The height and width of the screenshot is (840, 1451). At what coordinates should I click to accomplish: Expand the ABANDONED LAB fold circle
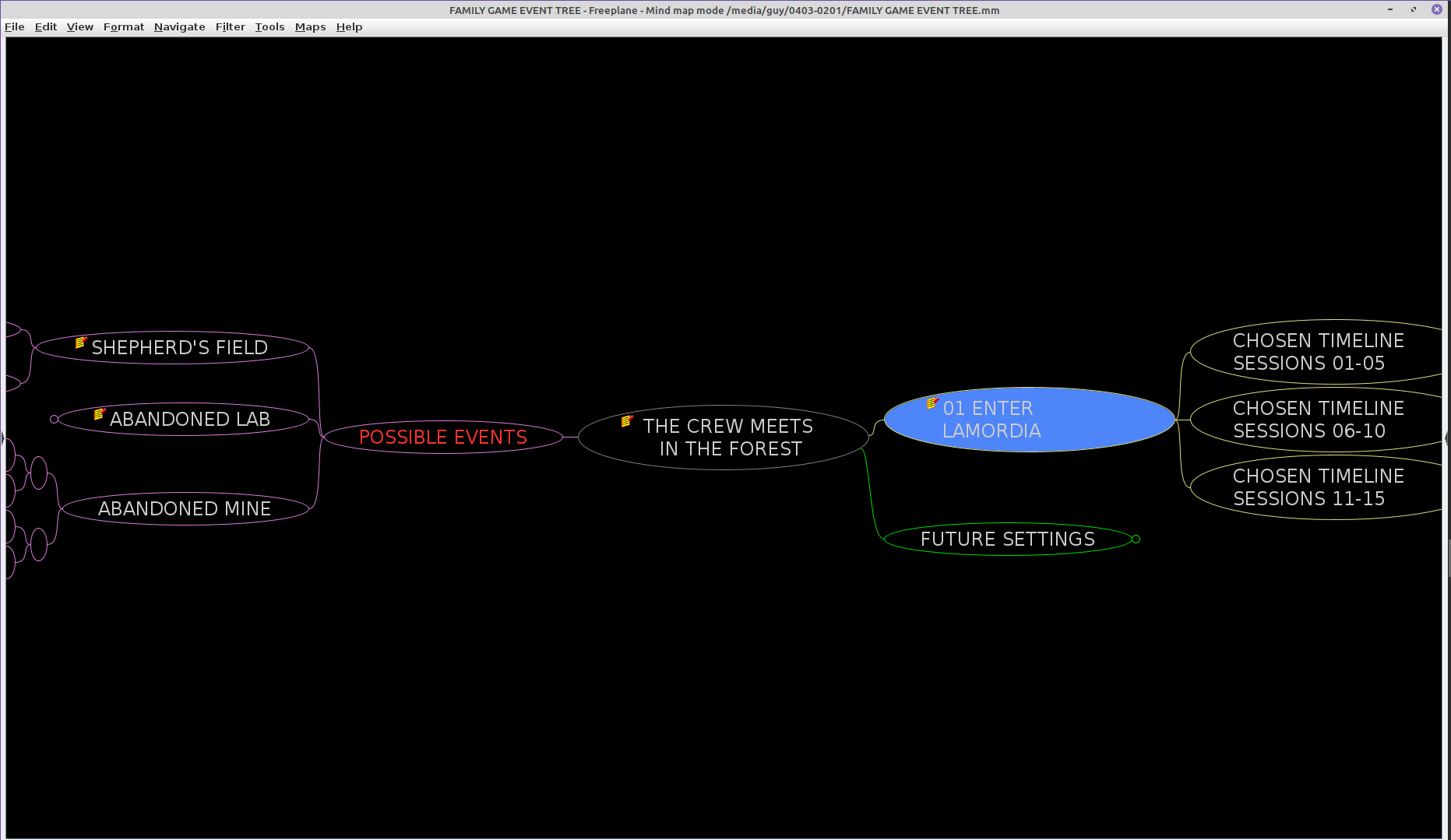54,419
